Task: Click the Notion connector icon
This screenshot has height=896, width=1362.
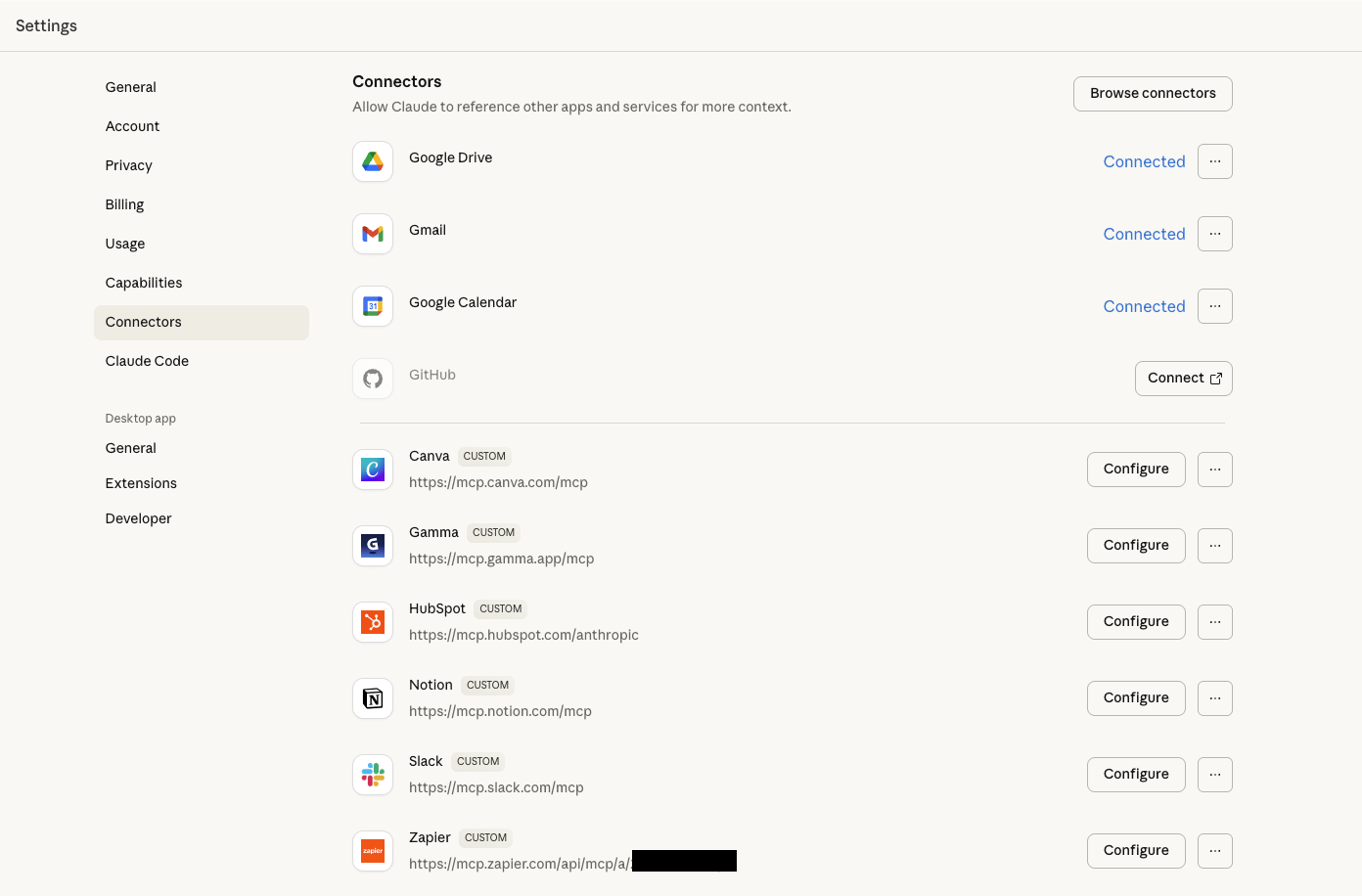Action: [373, 697]
